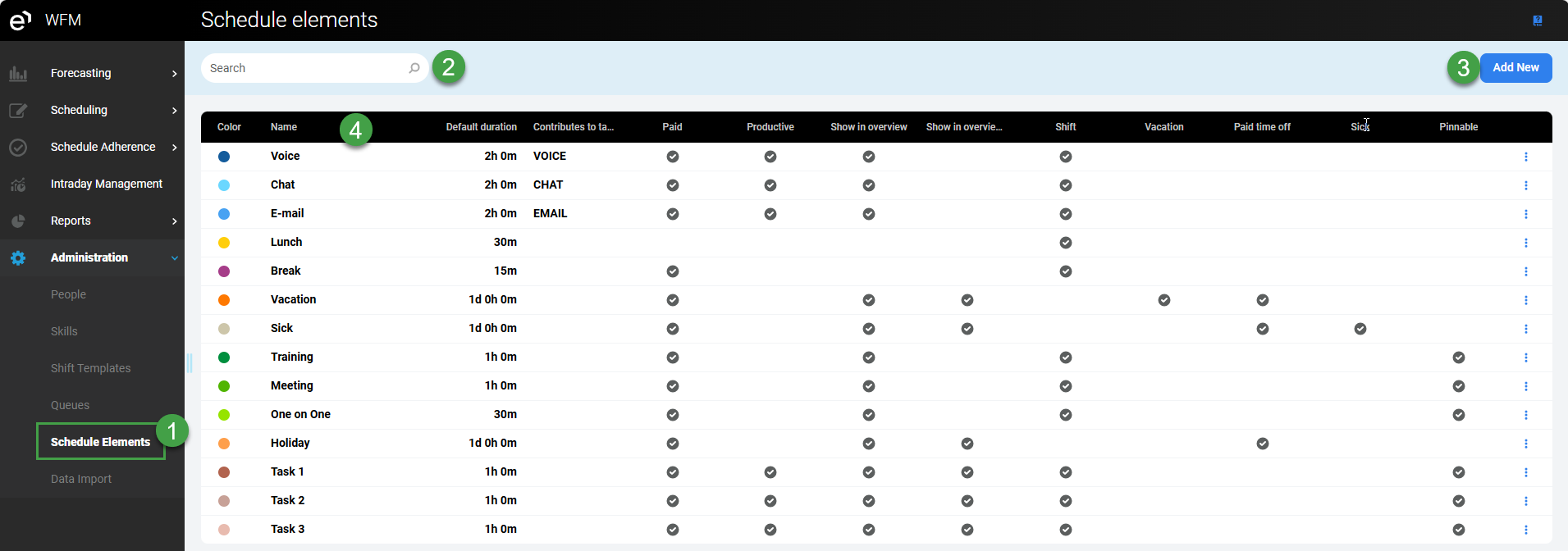Click the Reports pie chart icon
This screenshot has width=1568, height=551.
(x=18, y=221)
